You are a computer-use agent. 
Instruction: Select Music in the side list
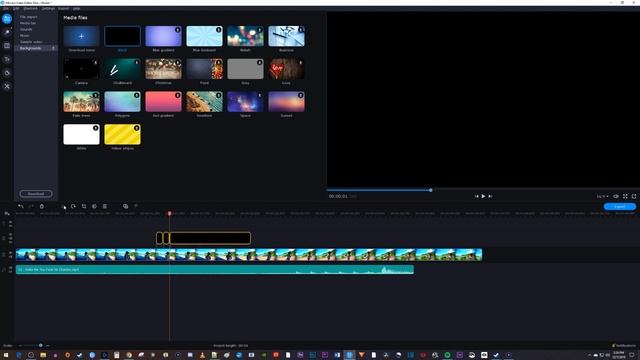click(24, 36)
